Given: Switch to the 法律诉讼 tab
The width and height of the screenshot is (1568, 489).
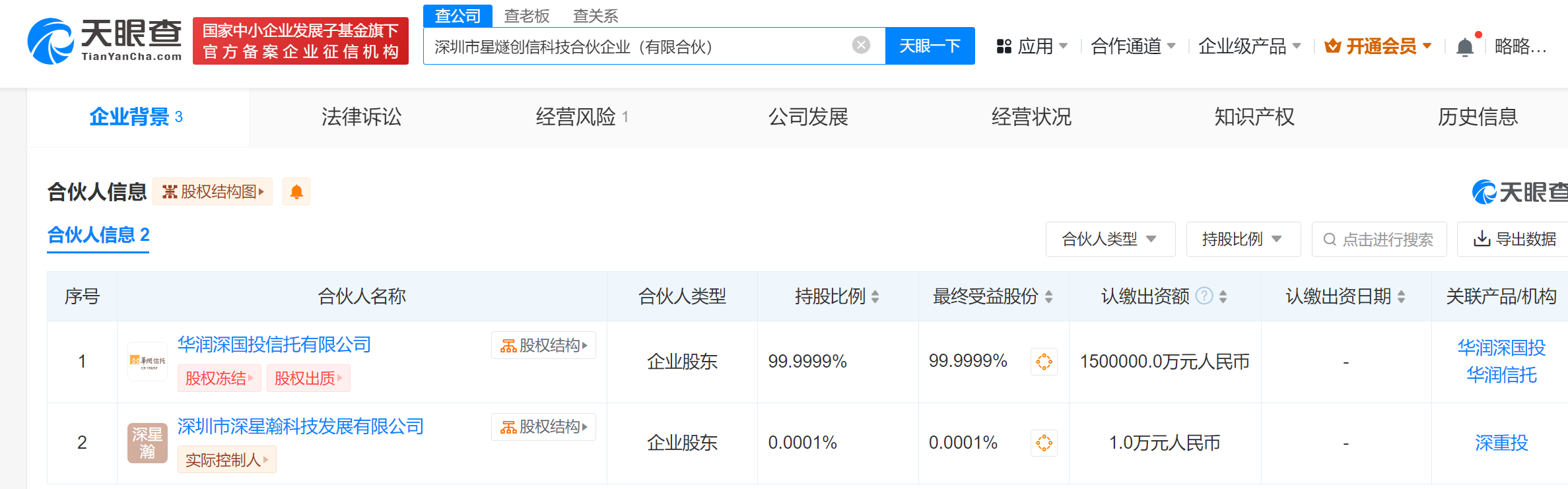Looking at the screenshot, I should (x=361, y=117).
